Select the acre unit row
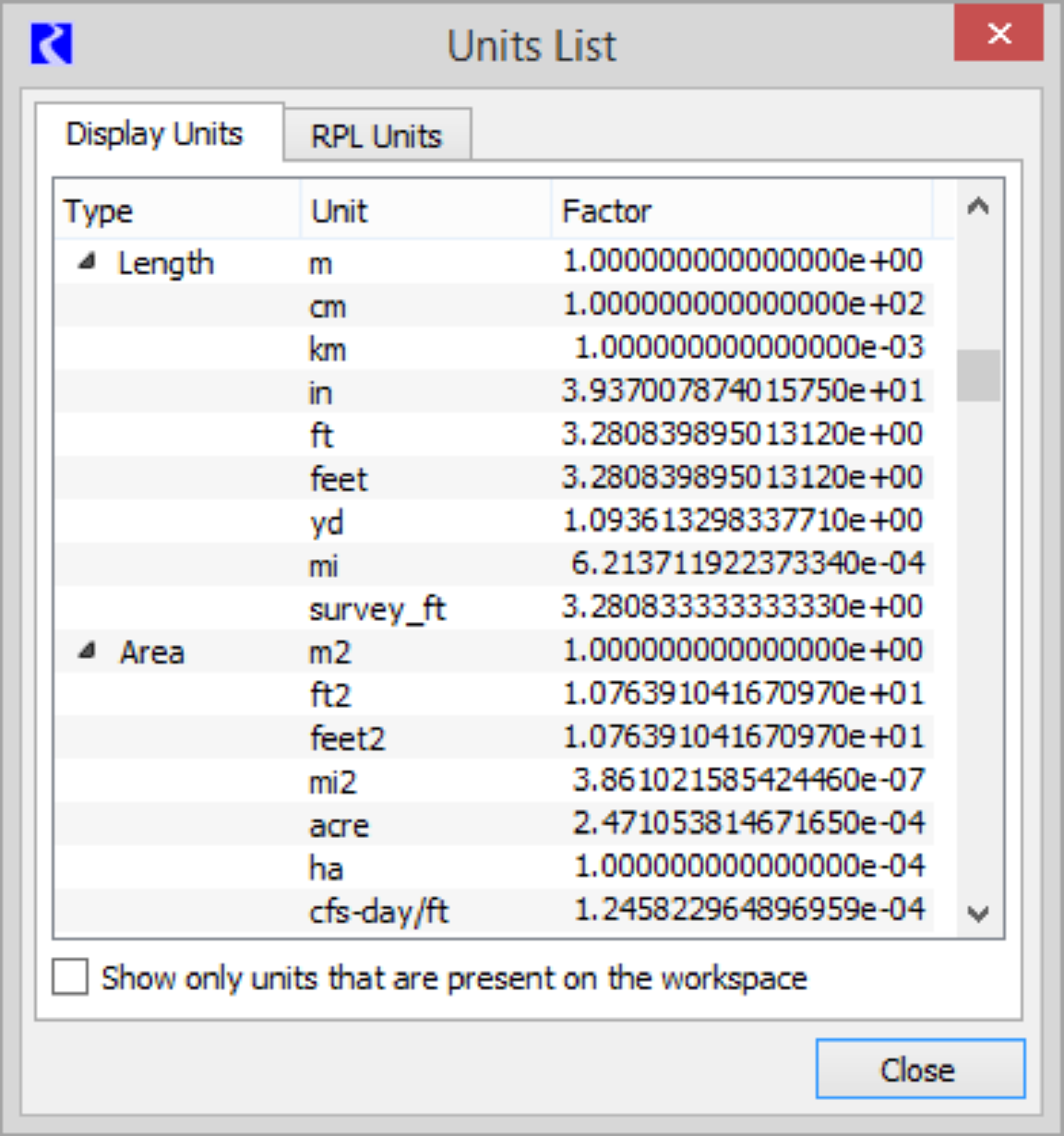 point(339,825)
